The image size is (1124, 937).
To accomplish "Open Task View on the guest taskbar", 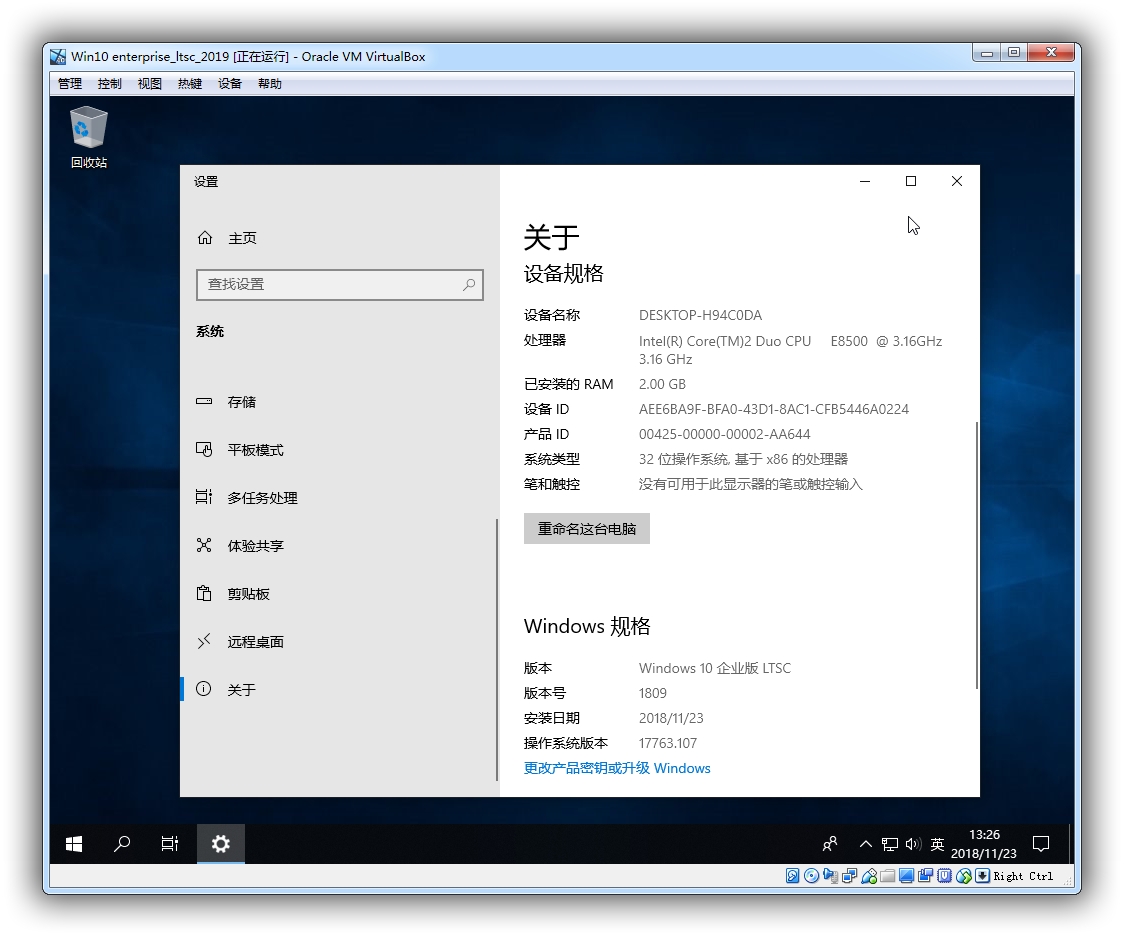I will [170, 844].
